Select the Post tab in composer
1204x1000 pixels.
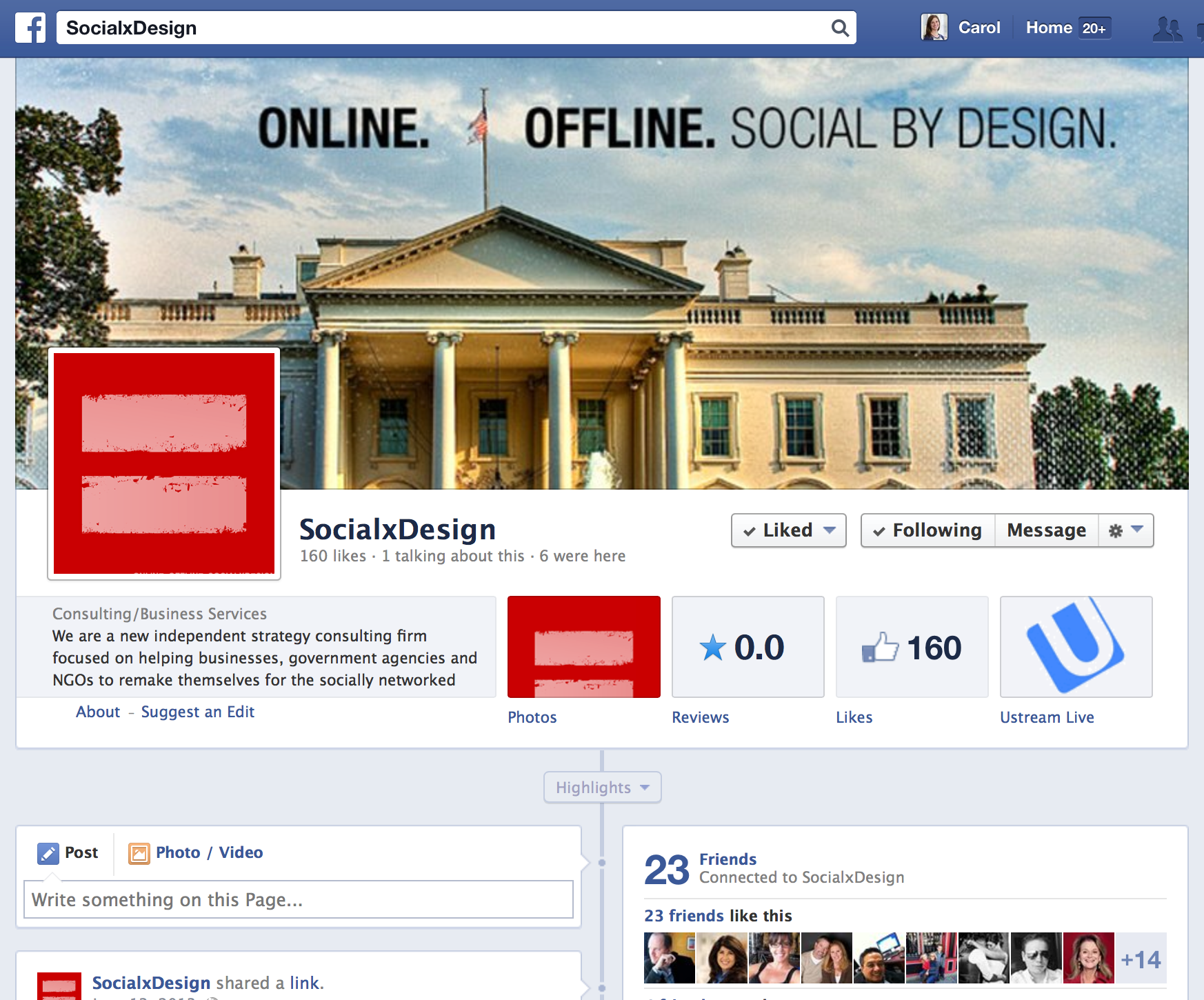(68, 853)
